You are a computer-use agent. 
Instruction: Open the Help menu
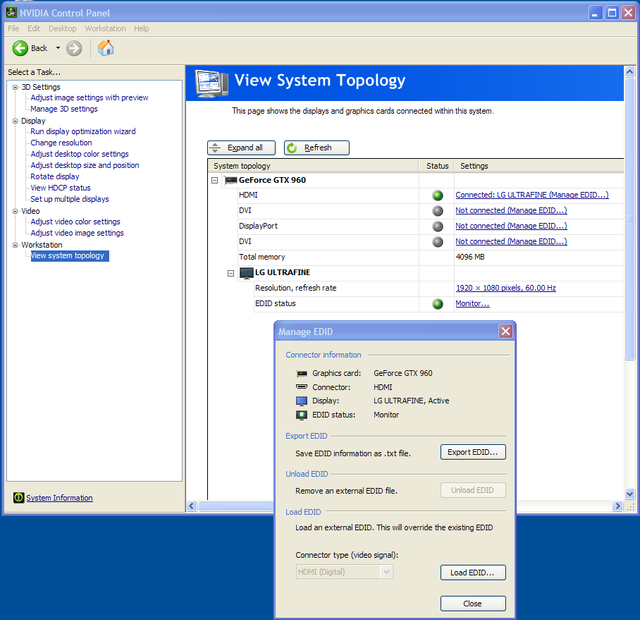[141, 29]
